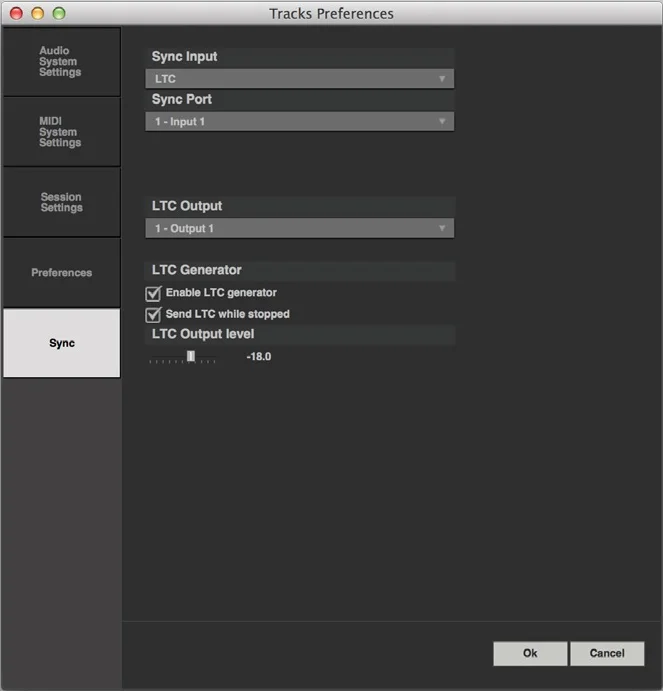Open the LTC Output dropdown

point(299,228)
